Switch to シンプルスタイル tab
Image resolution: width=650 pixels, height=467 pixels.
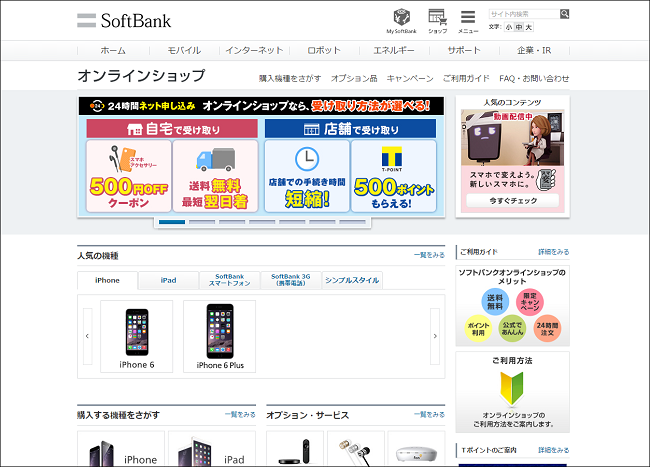point(352,281)
